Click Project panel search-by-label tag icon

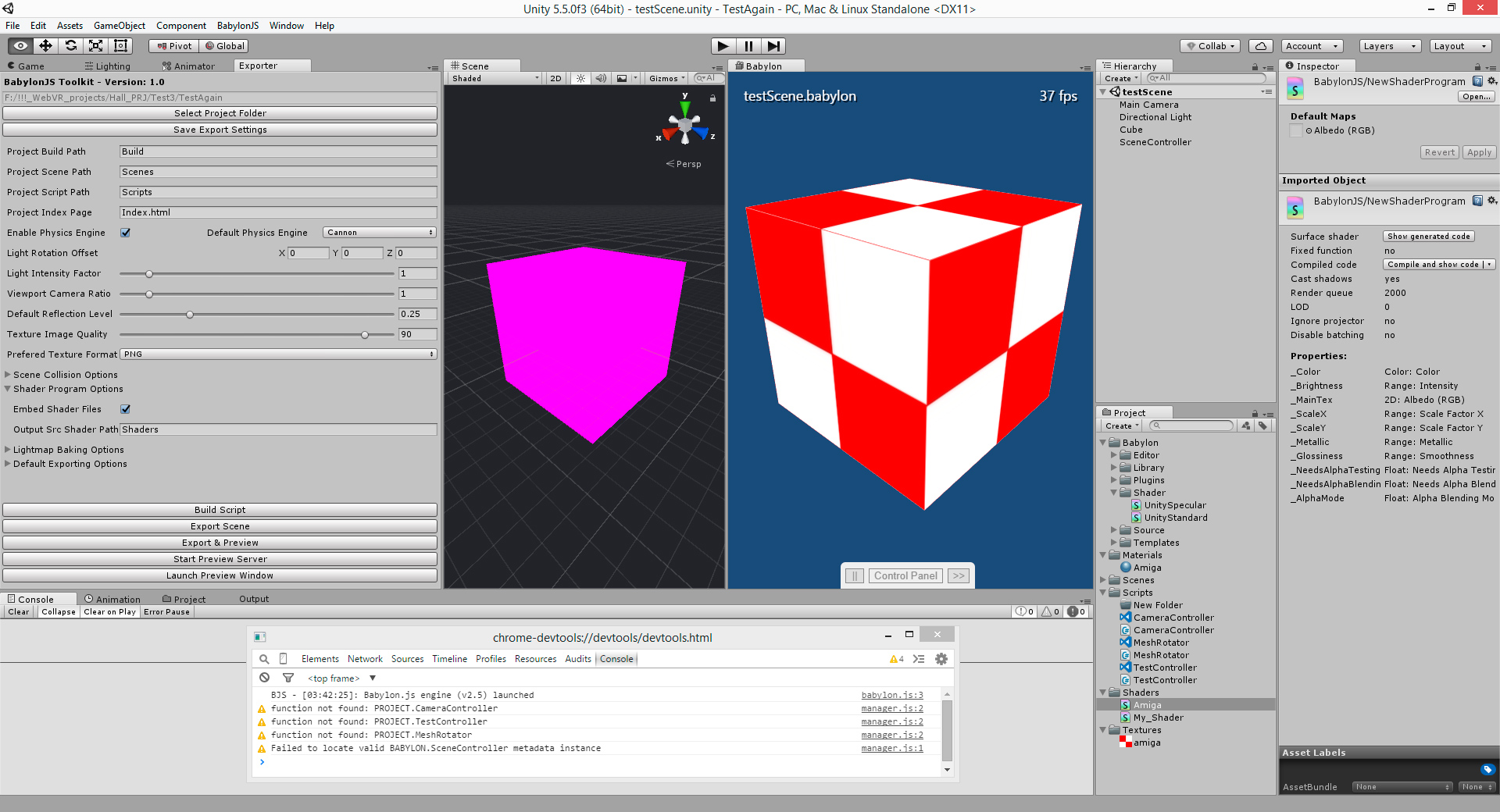click(x=1262, y=426)
